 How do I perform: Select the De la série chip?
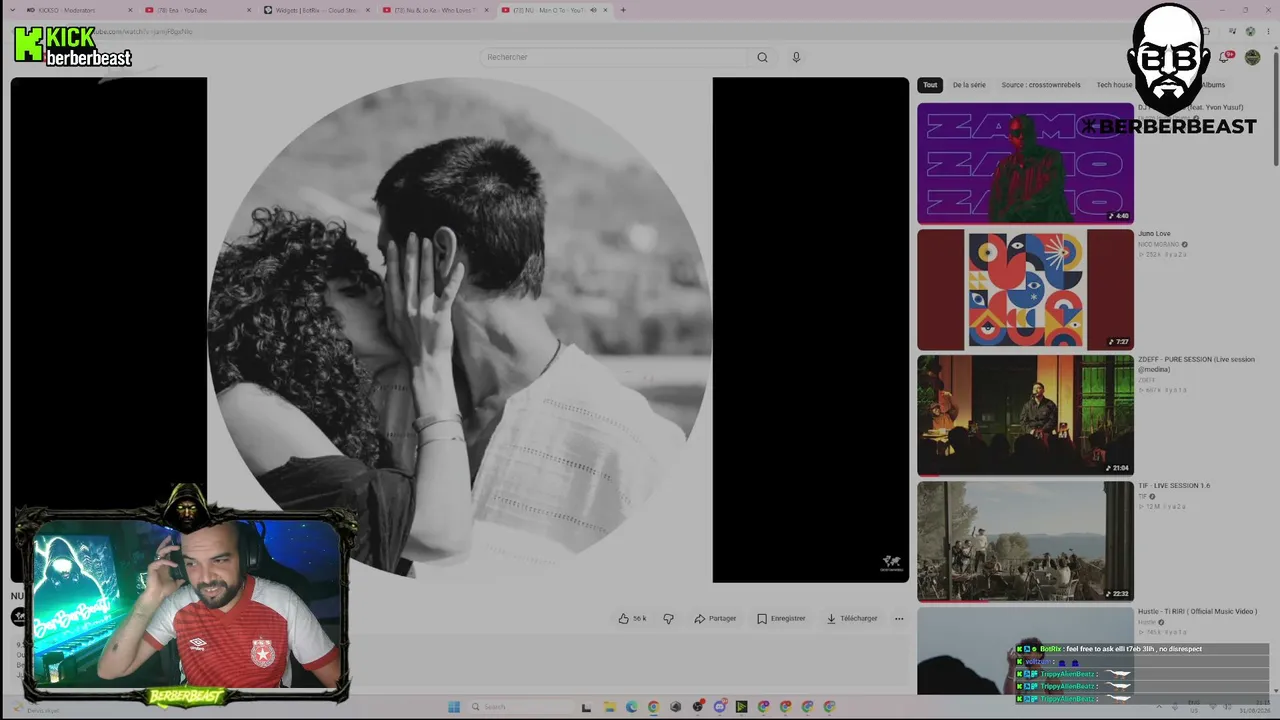pyautogui.click(x=969, y=85)
